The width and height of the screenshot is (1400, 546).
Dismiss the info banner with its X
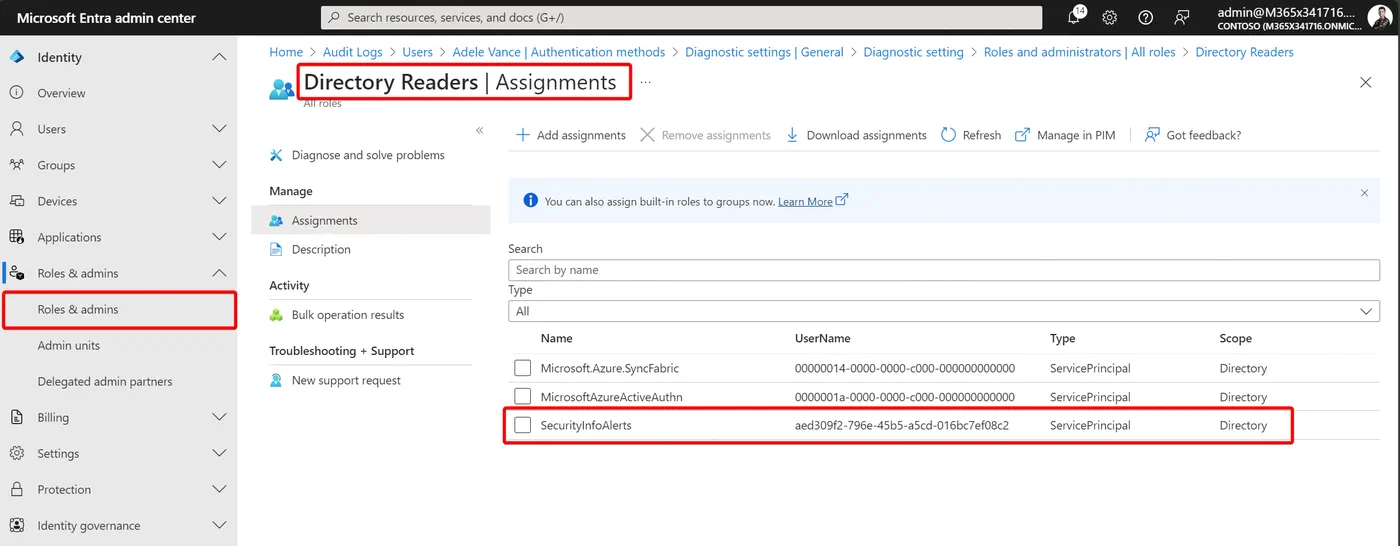[x=1364, y=192]
